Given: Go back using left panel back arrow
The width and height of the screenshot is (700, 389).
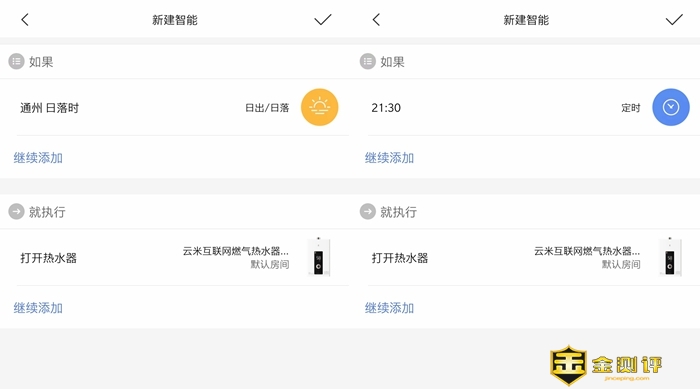Looking at the screenshot, I should click(x=25, y=20).
